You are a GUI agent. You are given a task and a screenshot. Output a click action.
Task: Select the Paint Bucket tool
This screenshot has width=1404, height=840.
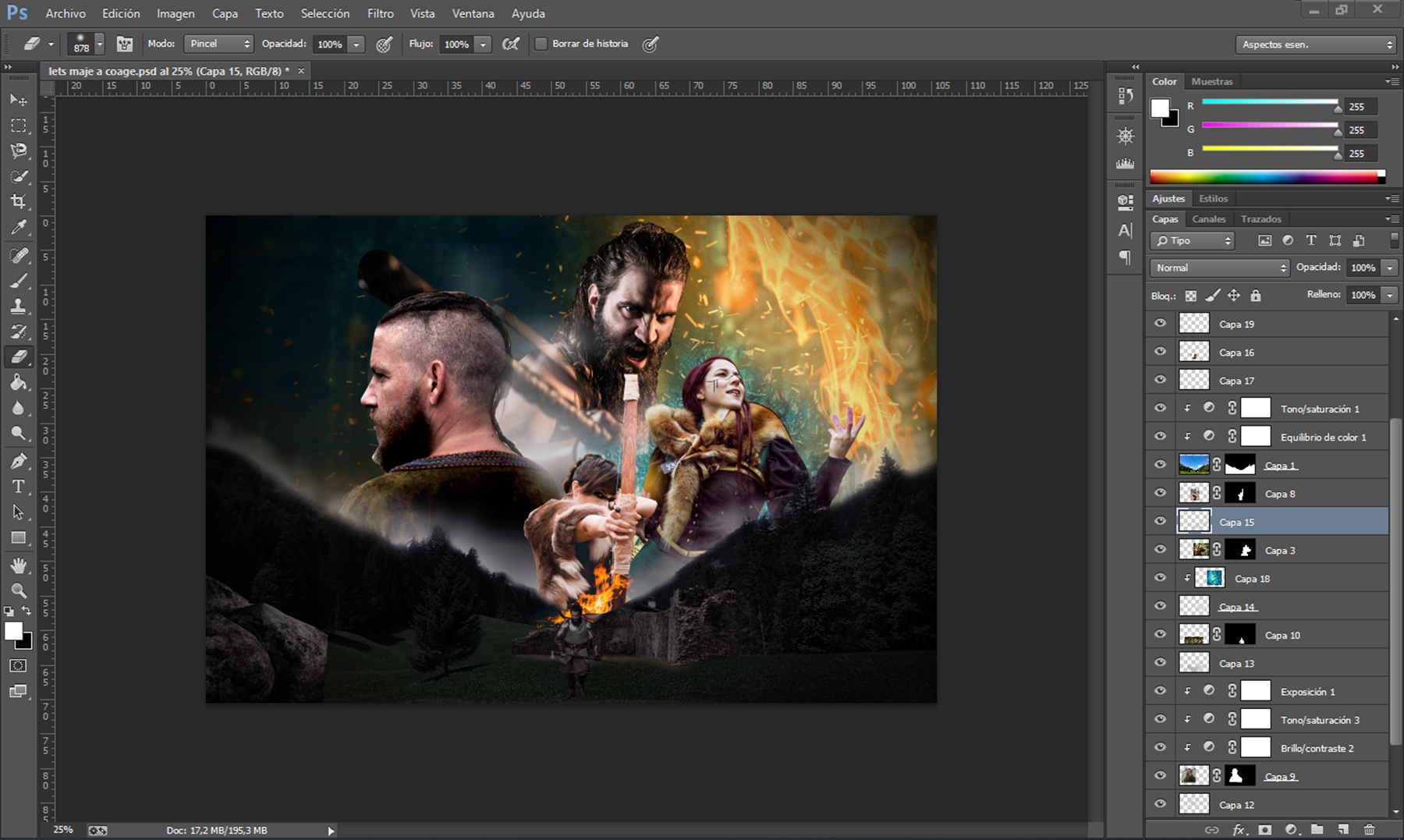(19, 382)
